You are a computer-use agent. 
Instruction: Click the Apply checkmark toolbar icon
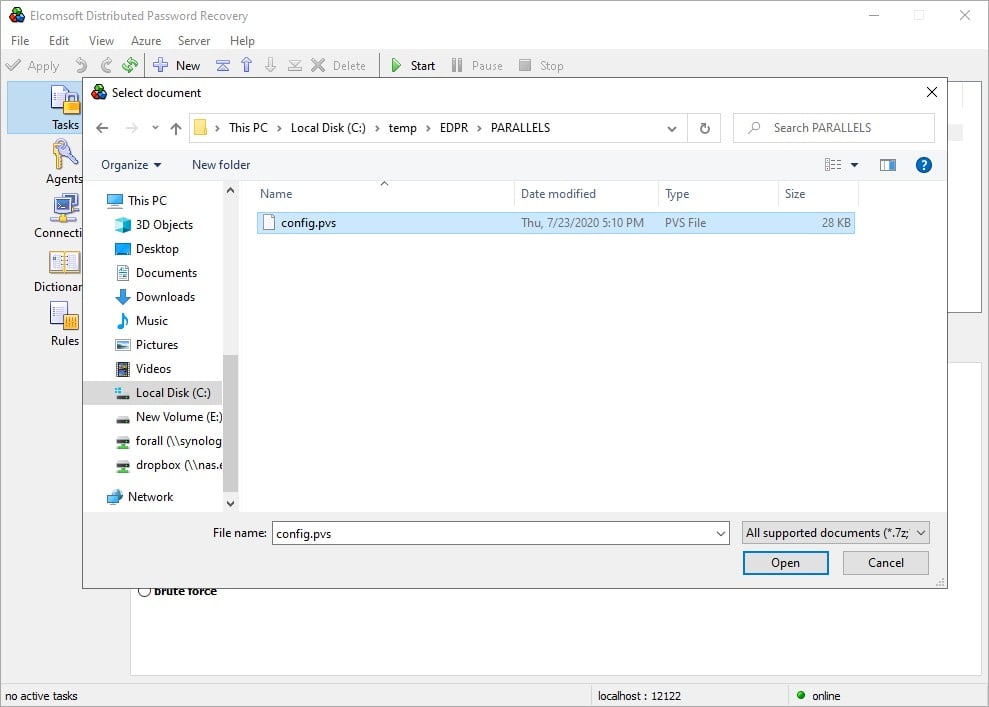coord(13,65)
